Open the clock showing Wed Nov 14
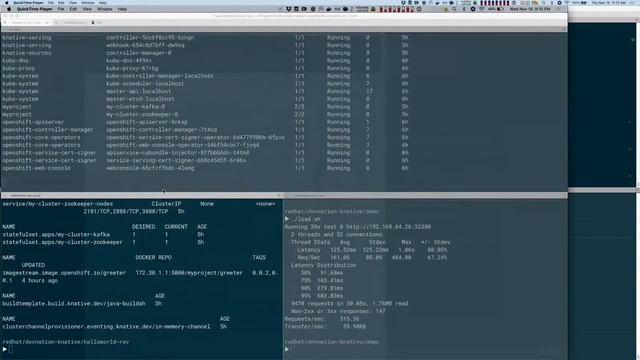The height and width of the screenshot is (360, 640). tap(530, 9)
